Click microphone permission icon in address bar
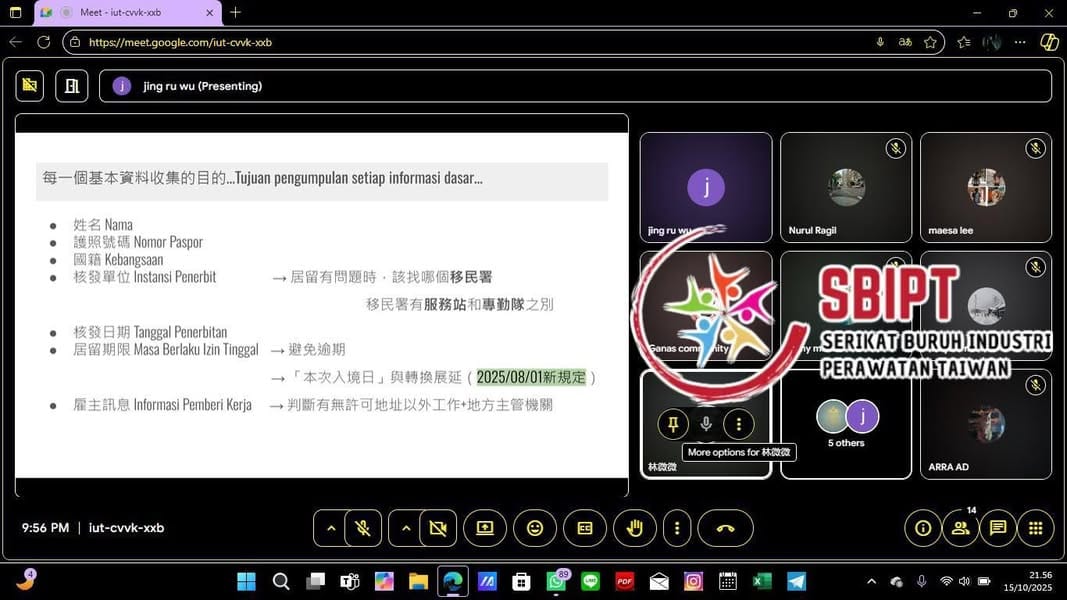 [x=880, y=42]
